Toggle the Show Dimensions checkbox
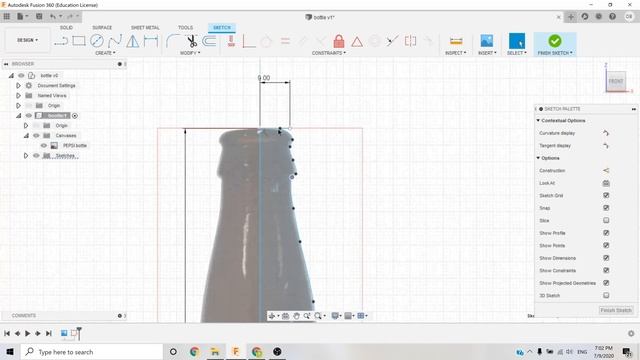 (606, 258)
